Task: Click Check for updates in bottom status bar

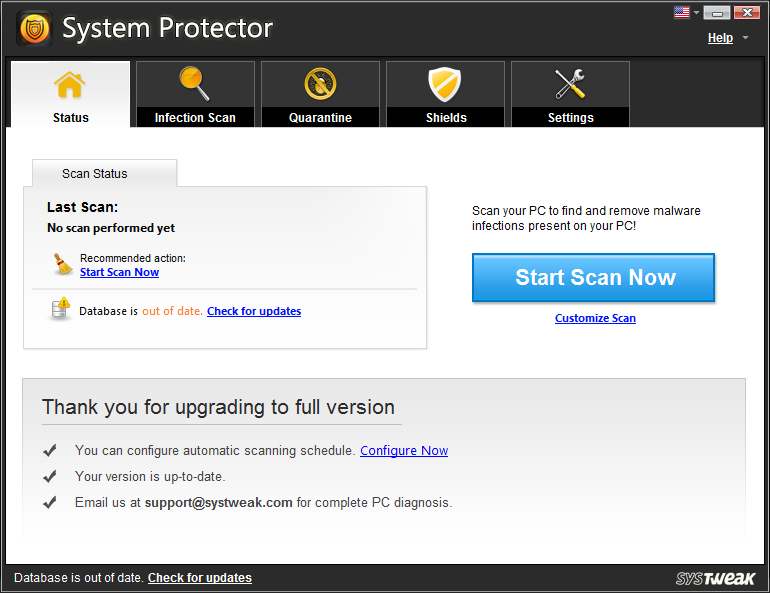Action: pos(200,578)
